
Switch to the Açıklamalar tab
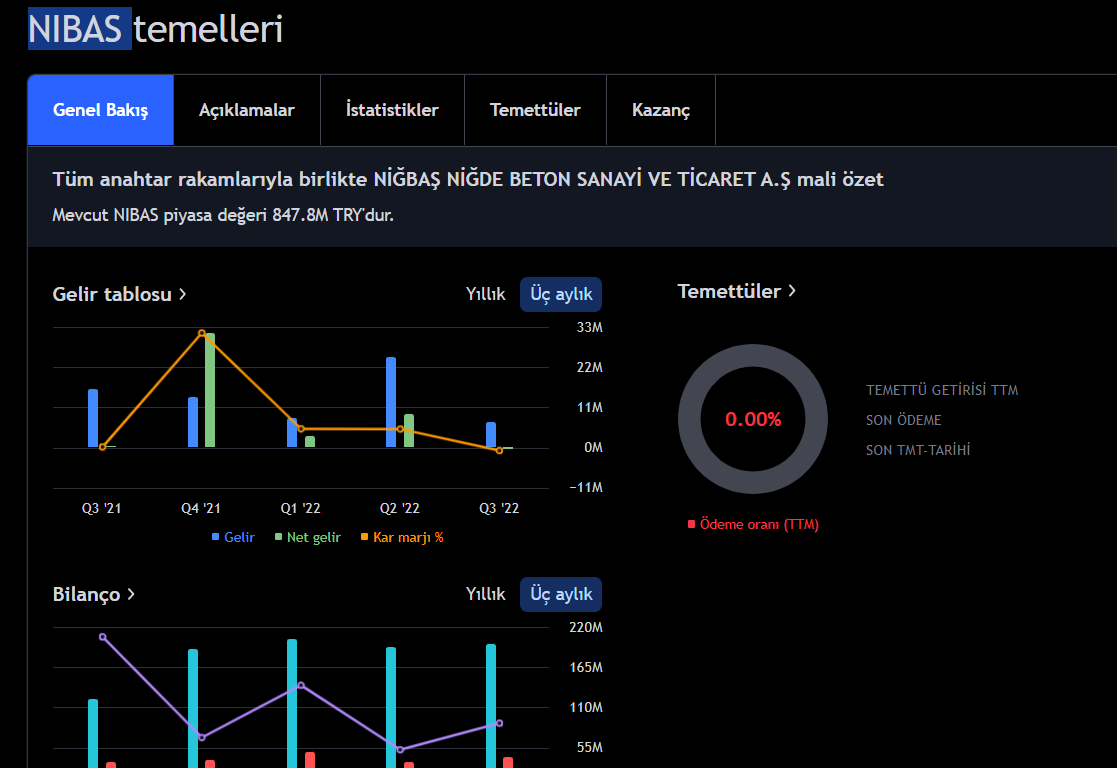pyautogui.click(x=246, y=110)
